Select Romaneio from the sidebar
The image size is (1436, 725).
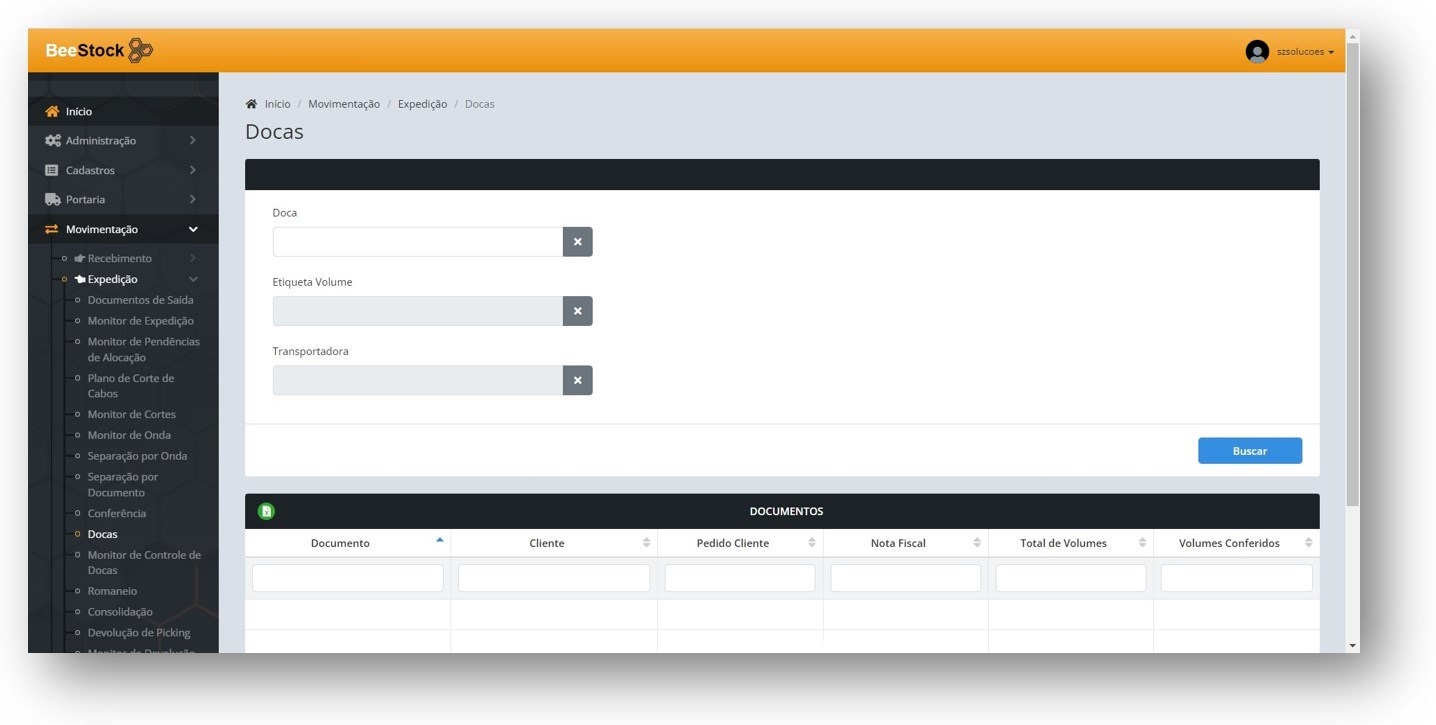[112, 591]
